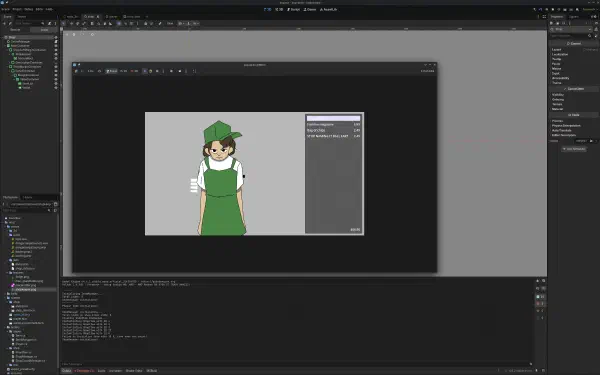This screenshot has width=600, height=375.
Task: Click the Add Child Node plus icon
Action: pos(4,23)
